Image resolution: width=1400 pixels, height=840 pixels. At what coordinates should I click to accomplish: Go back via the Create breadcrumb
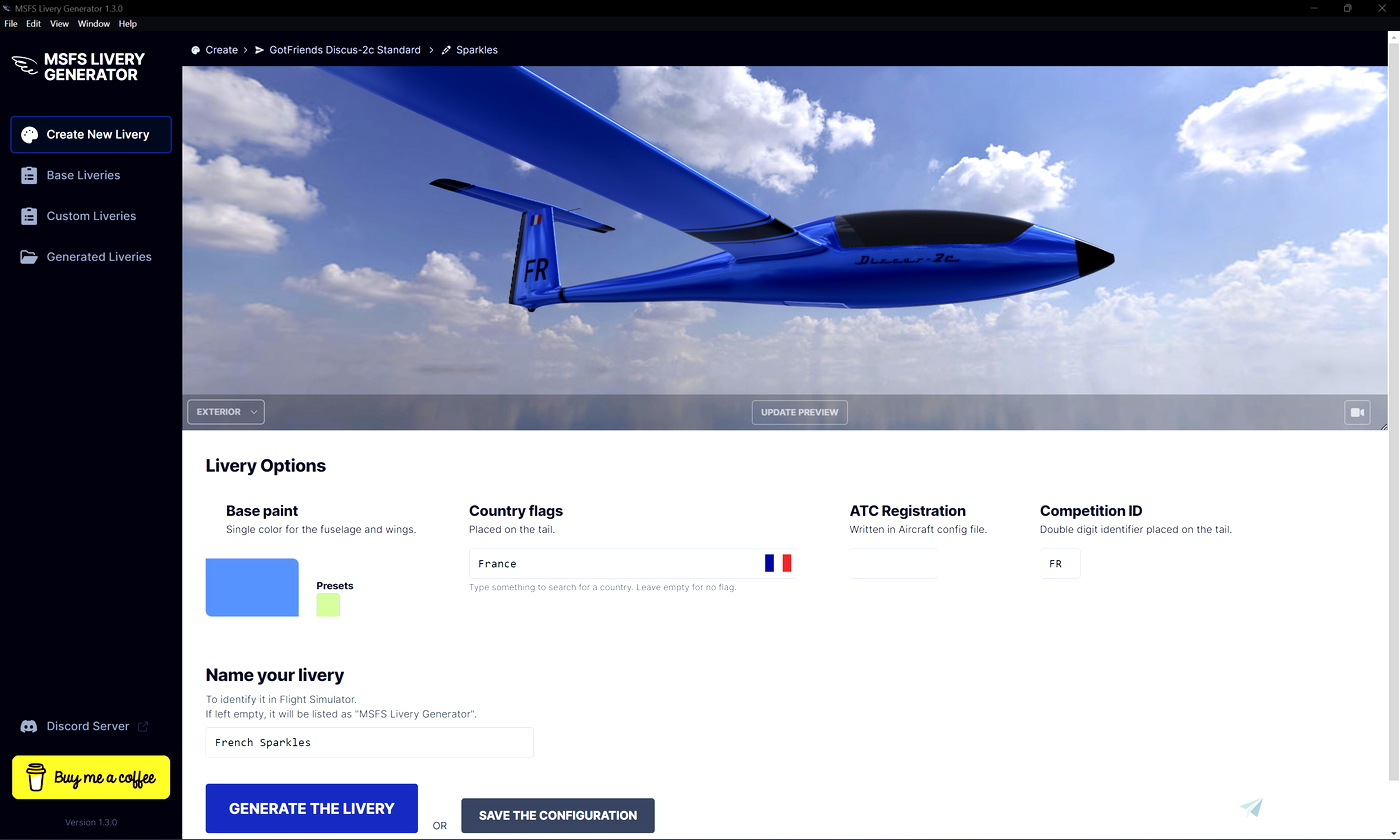[221, 49]
